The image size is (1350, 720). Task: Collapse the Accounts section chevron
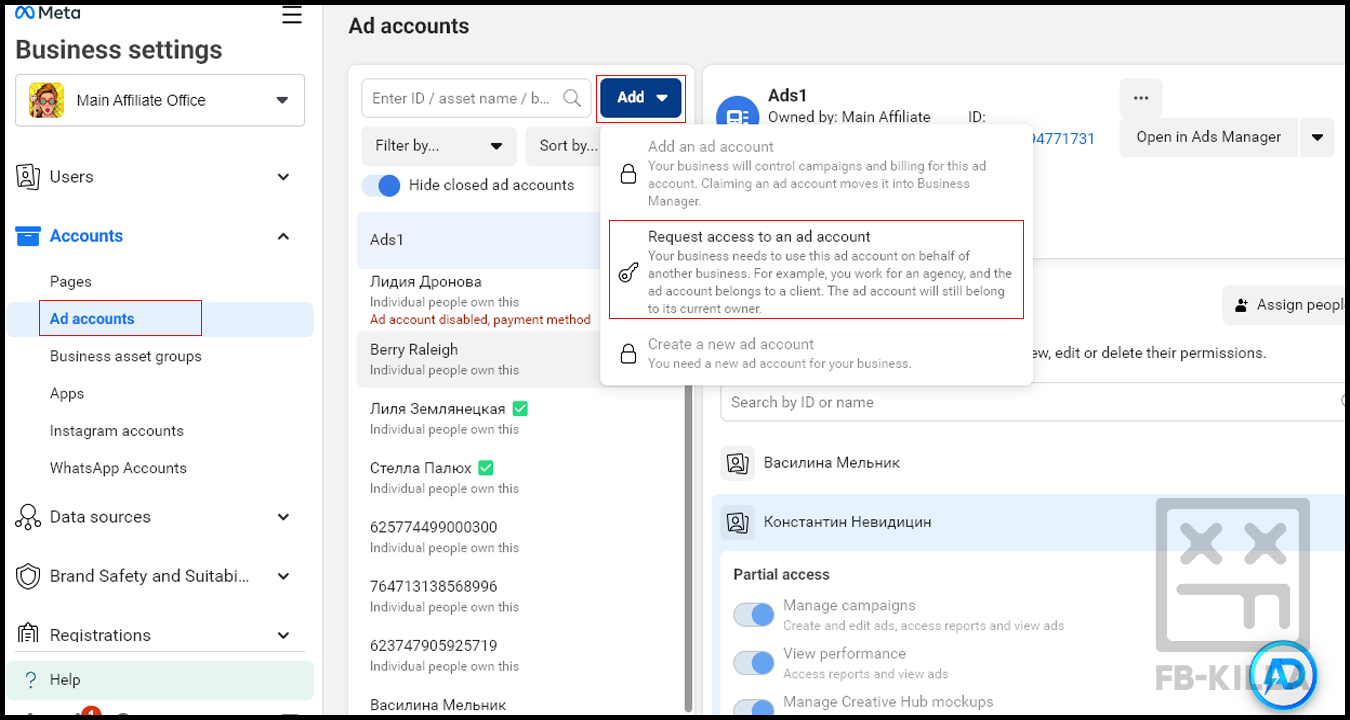(x=283, y=236)
